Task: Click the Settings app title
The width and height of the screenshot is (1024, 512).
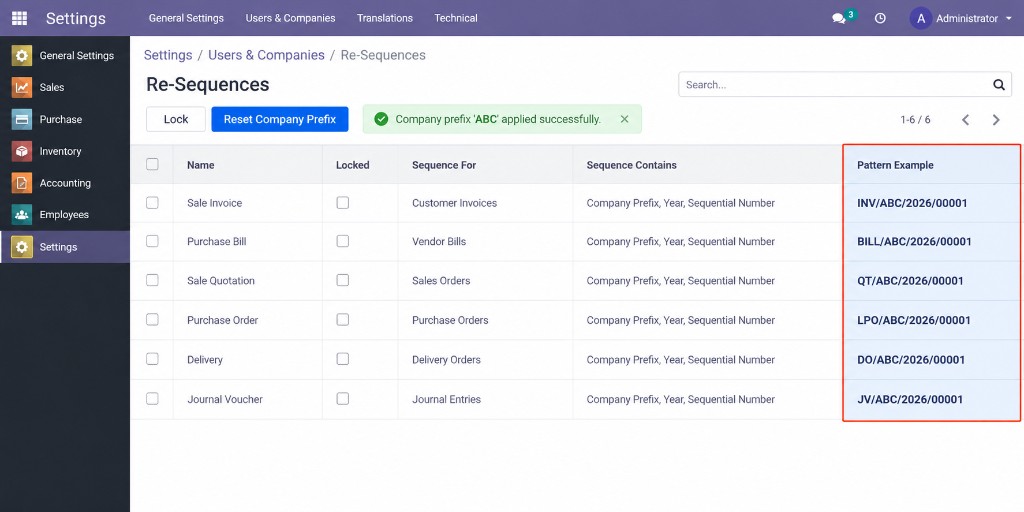Action: 76,18
